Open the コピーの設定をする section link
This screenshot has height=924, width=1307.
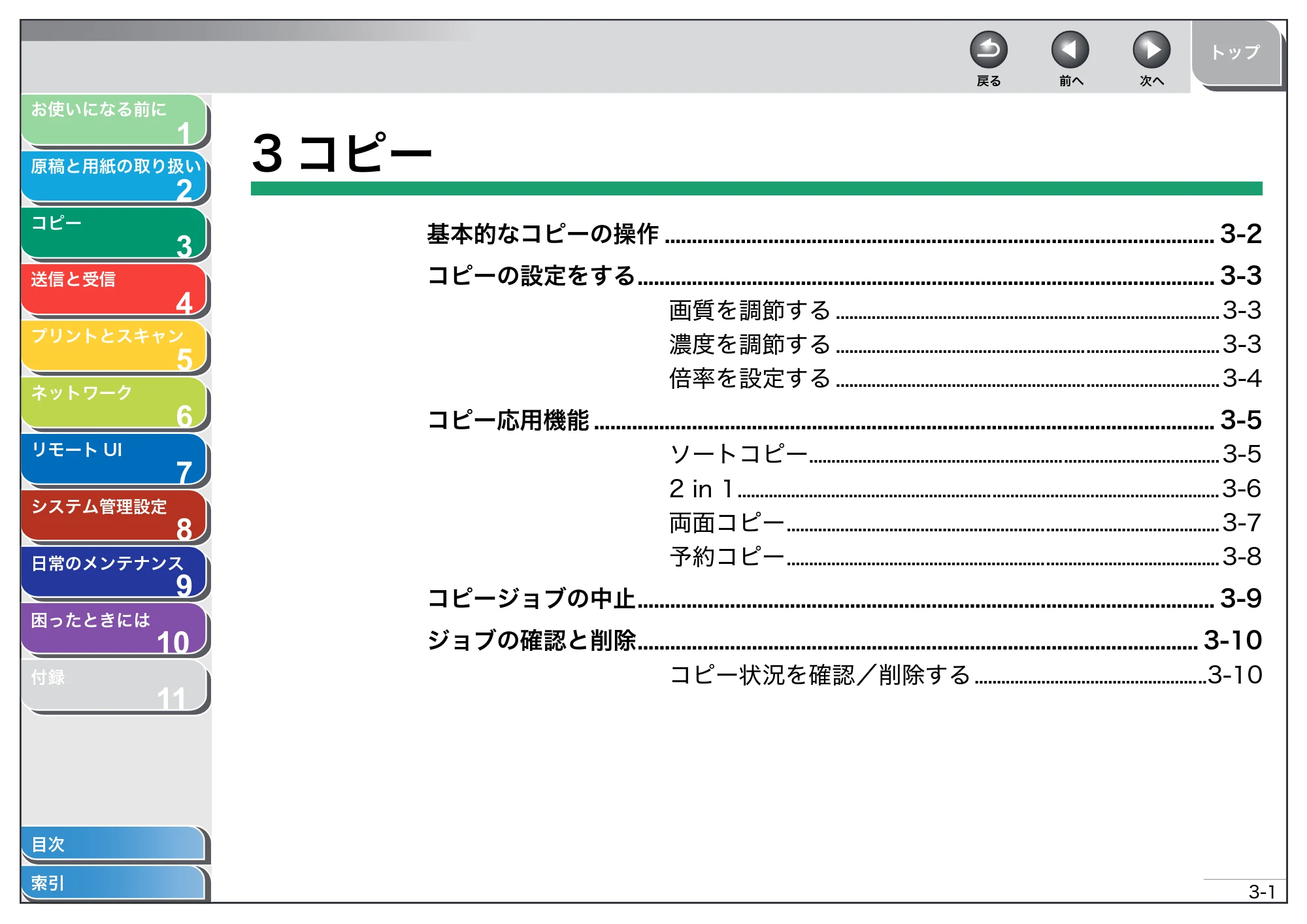click(531, 276)
